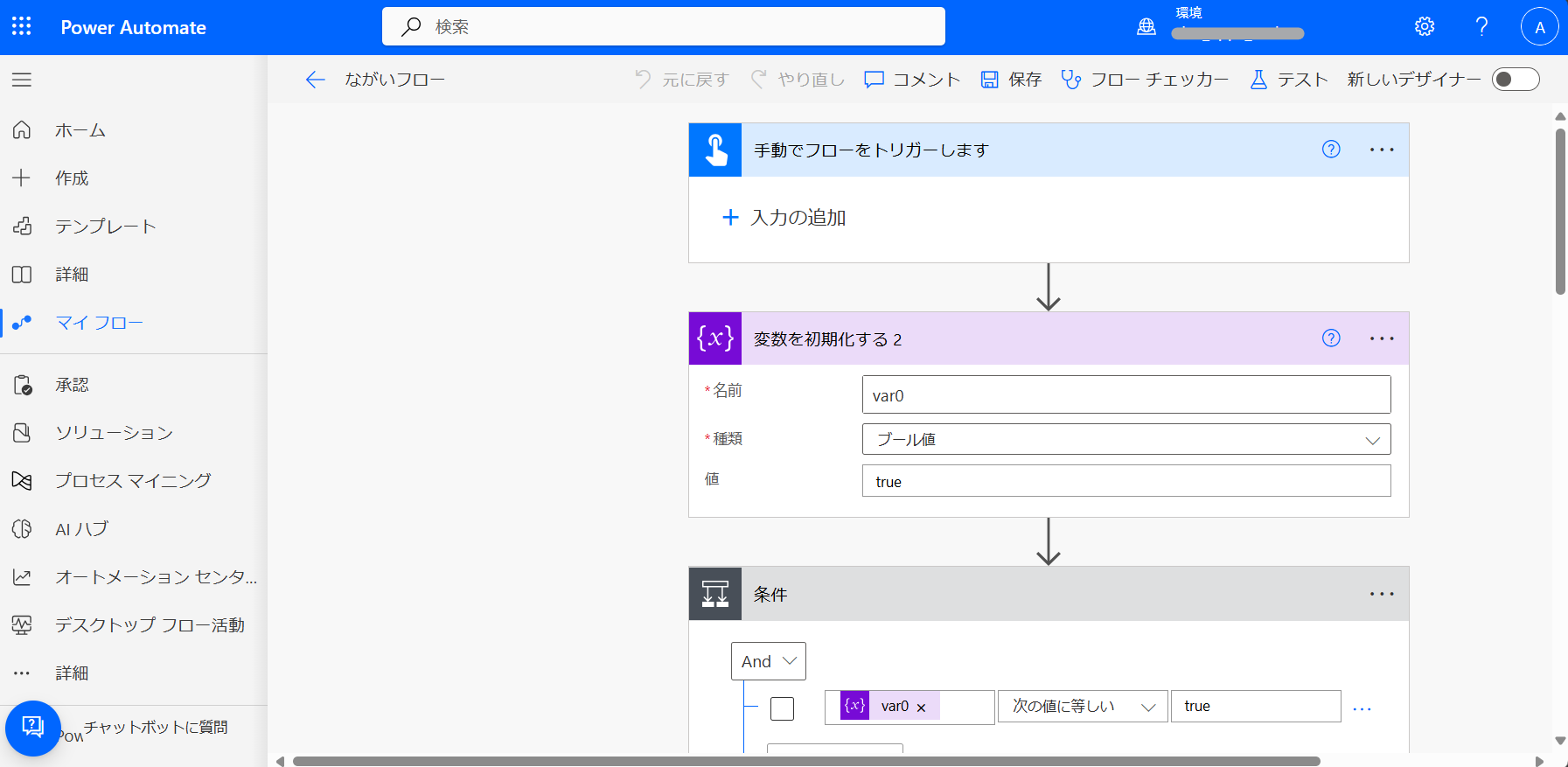Screen dimensions: 1568x767
Task: Run フロー チェッカー
Action: coord(1145,80)
